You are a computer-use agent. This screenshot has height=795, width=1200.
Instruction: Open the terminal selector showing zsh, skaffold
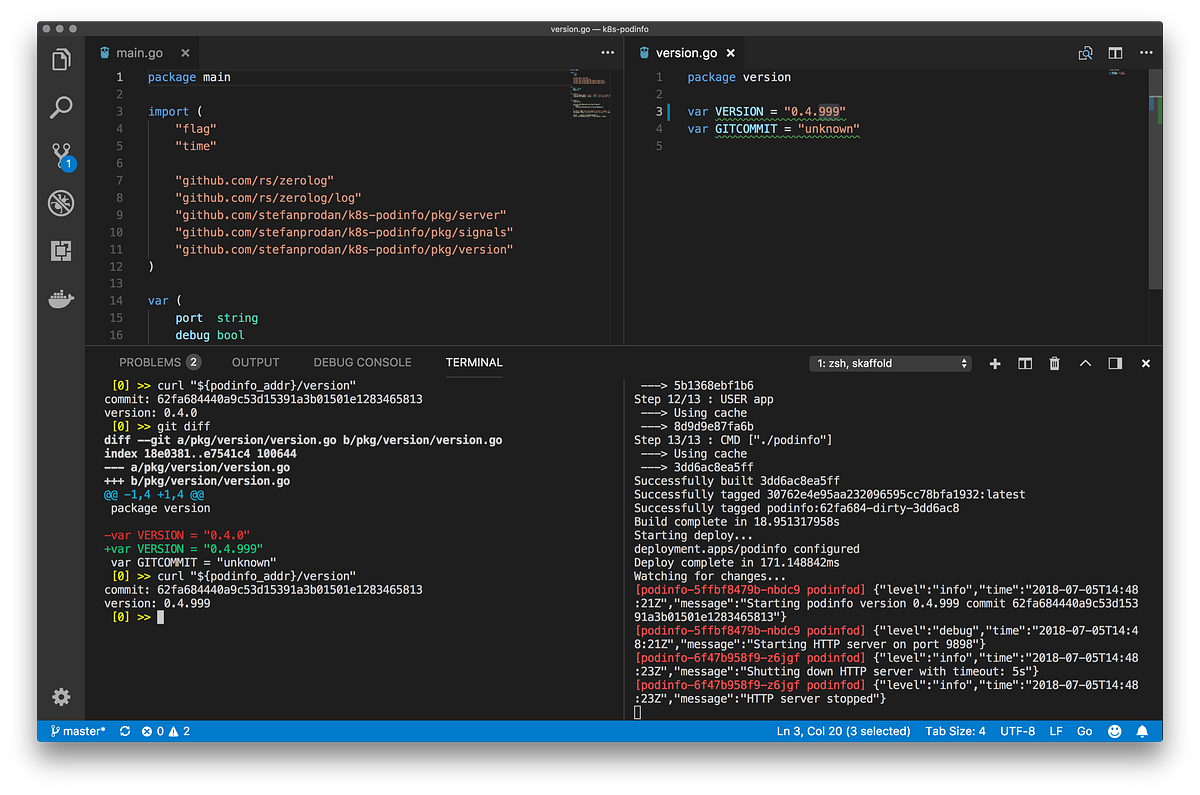[x=889, y=363]
